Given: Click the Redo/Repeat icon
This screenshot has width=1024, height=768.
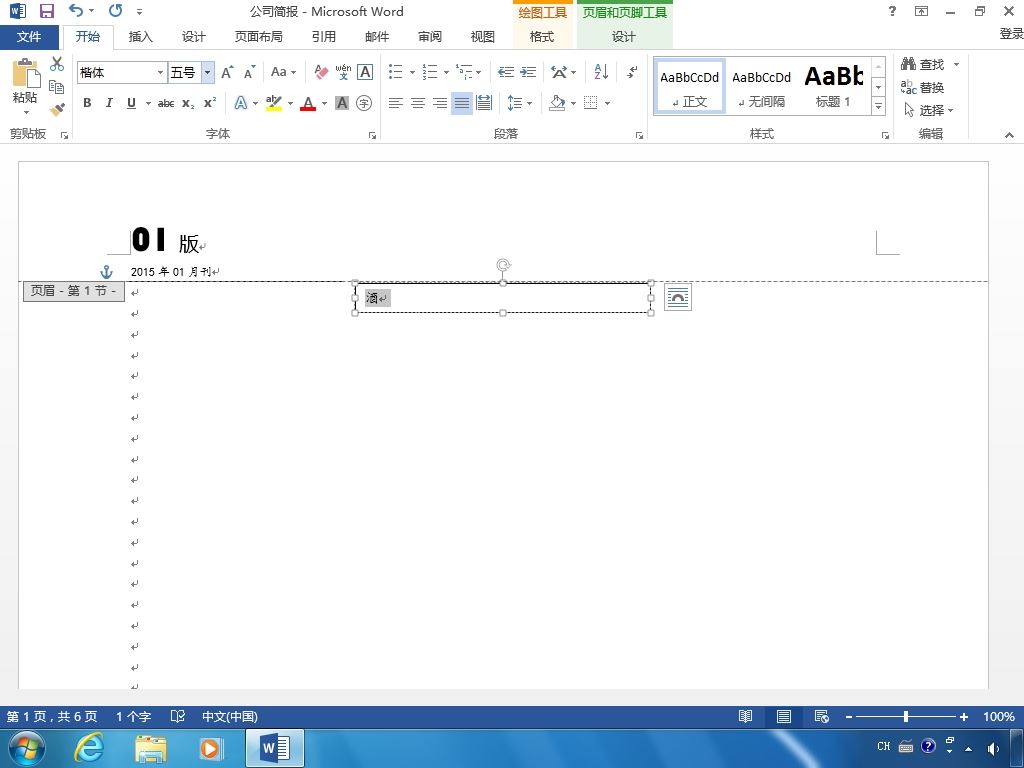Looking at the screenshot, I should tap(116, 10).
